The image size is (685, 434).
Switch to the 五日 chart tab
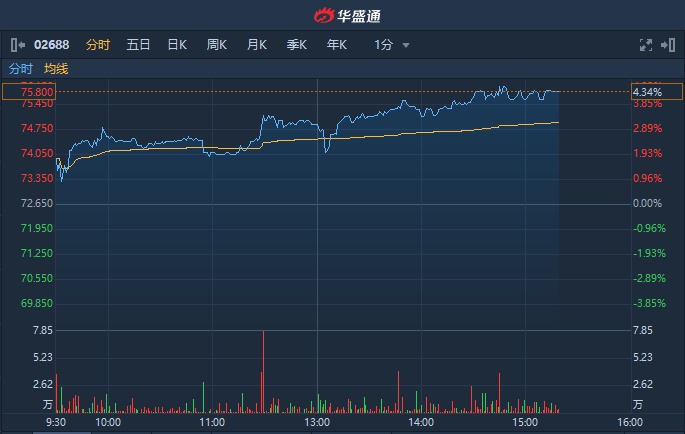click(x=138, y=45)
